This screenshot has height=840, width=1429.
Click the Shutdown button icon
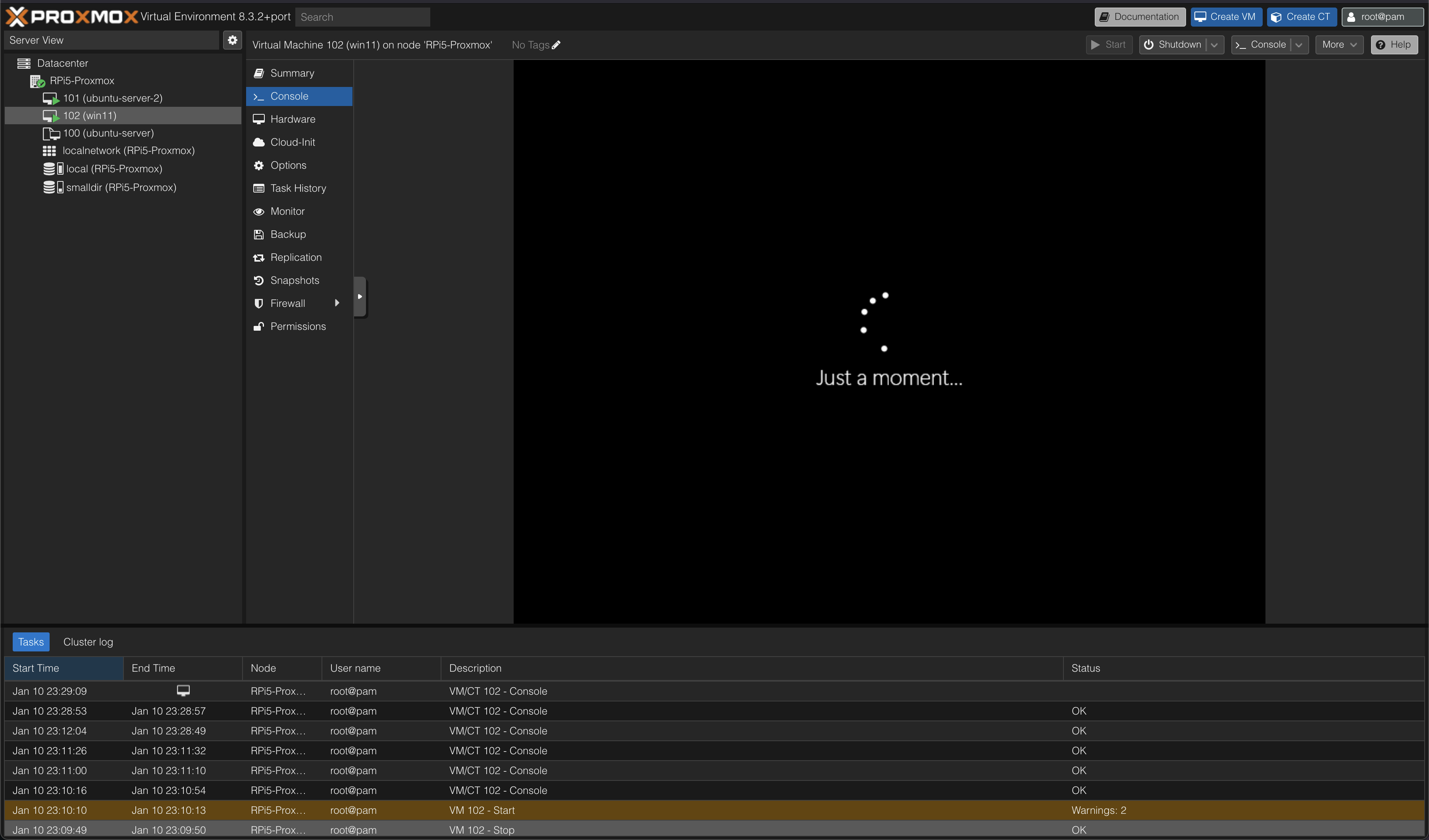1151,44
